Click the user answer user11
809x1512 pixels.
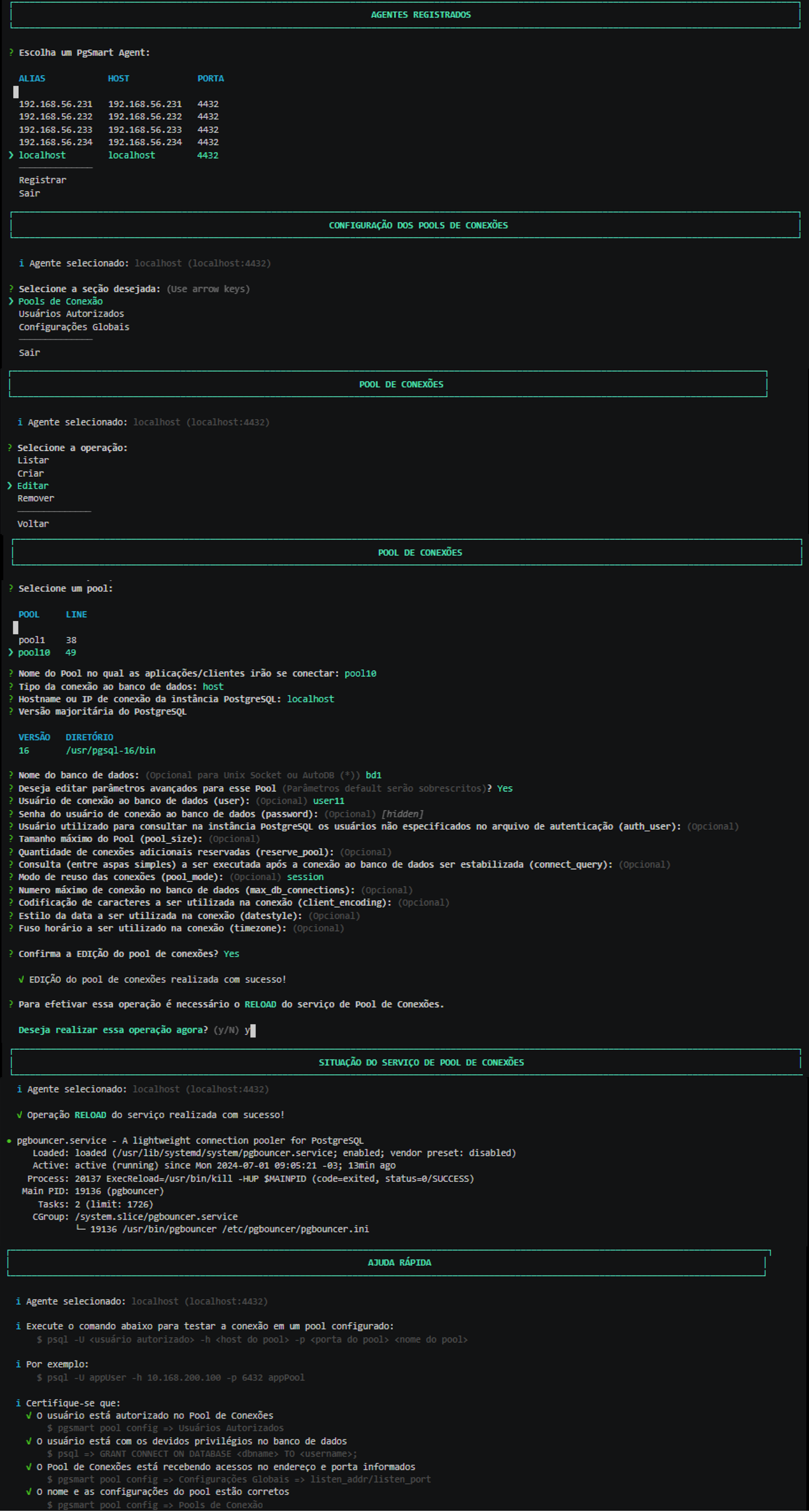tap(328, 801)
